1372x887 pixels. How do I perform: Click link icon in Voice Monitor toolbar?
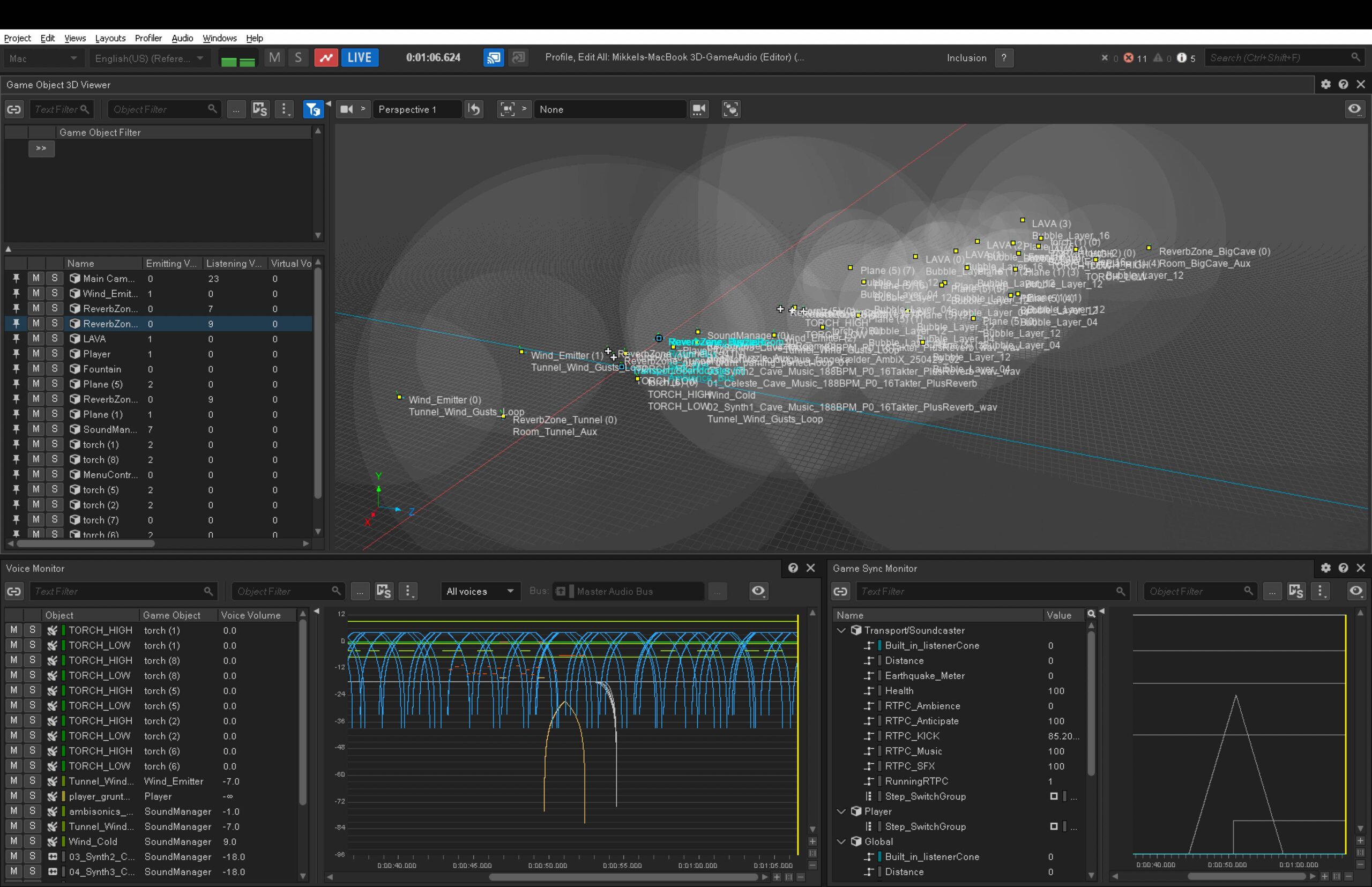coord(14,591)
